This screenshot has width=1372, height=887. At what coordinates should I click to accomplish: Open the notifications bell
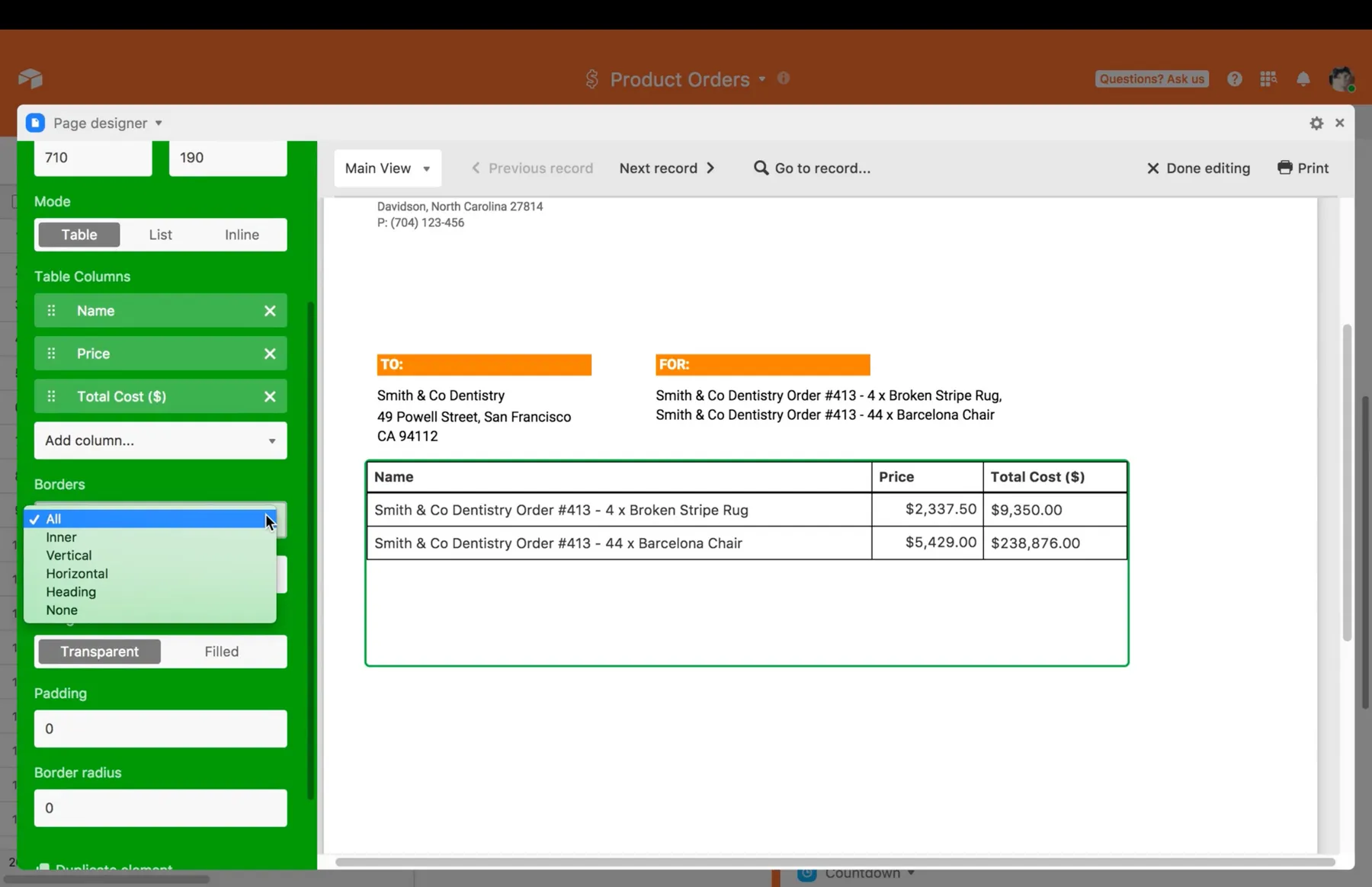(1303, 79)
